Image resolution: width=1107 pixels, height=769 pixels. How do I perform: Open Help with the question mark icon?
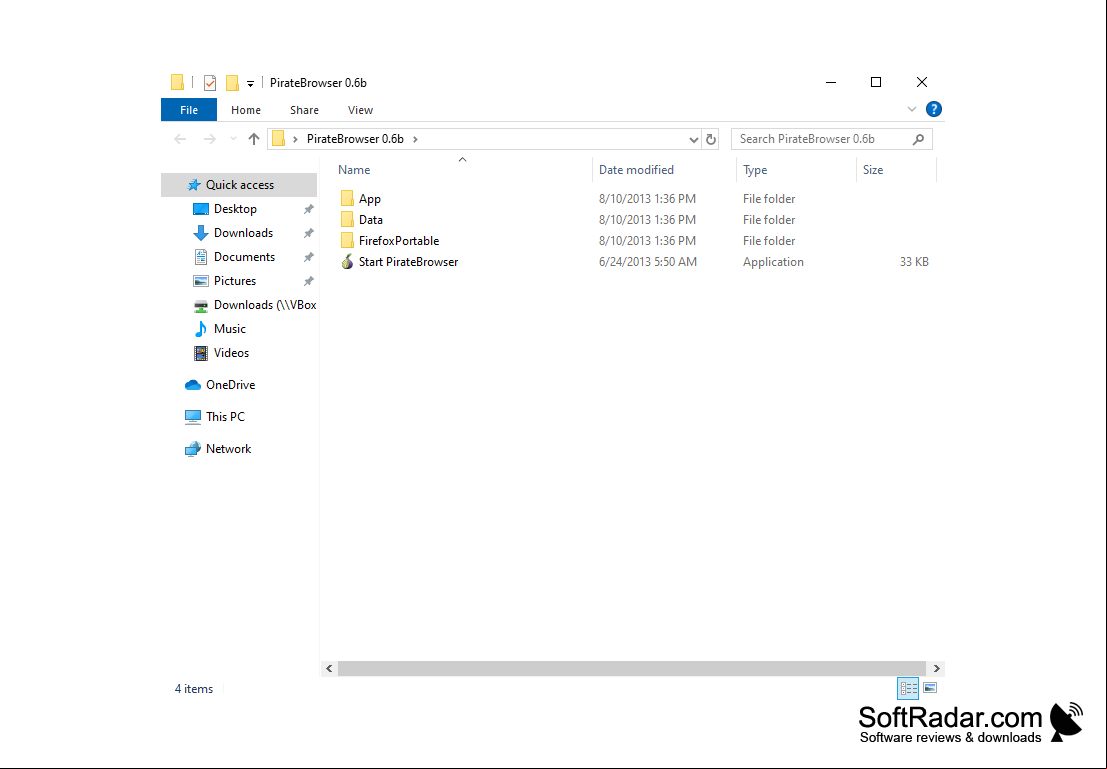(x=933, y=109)
